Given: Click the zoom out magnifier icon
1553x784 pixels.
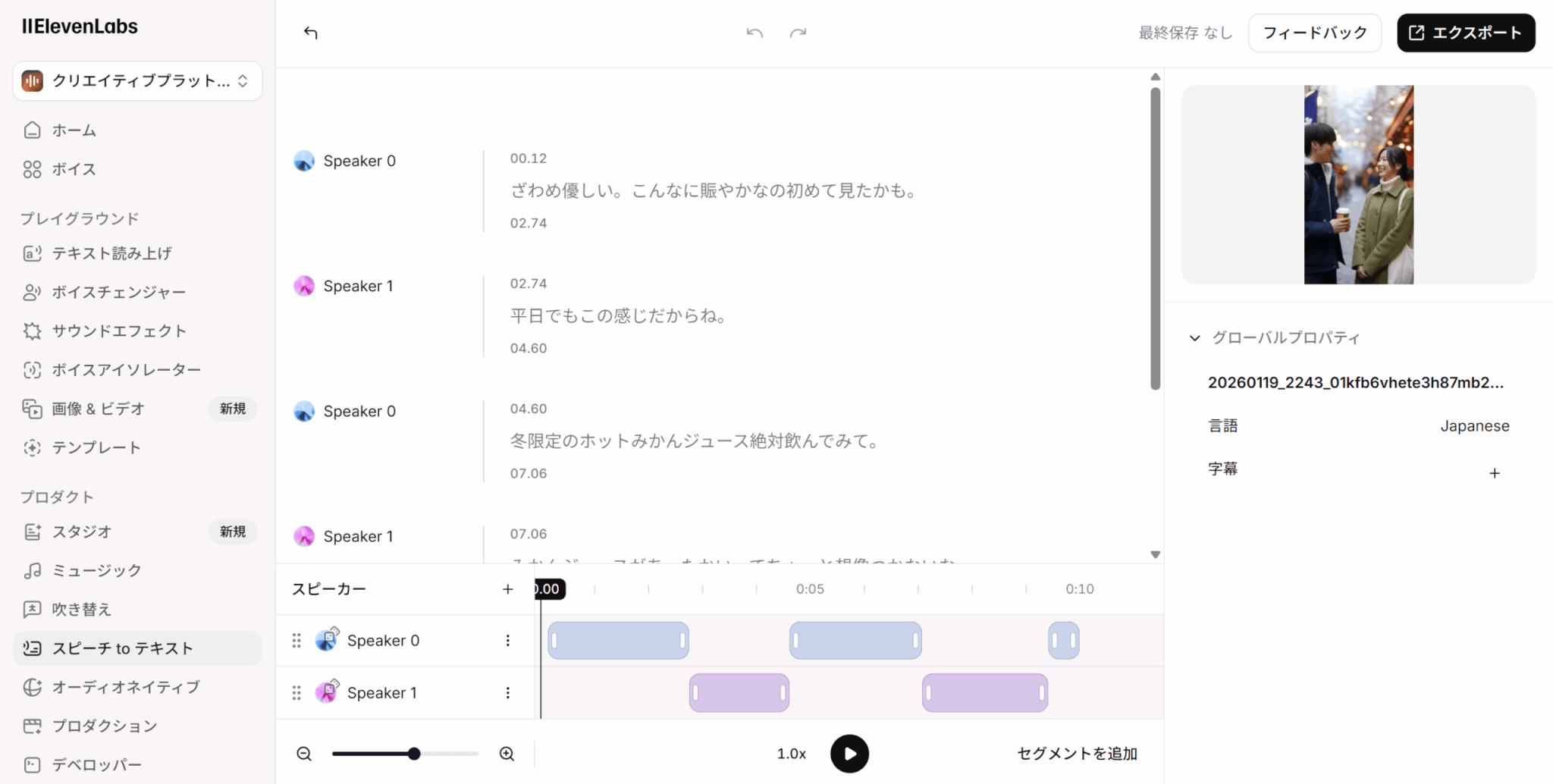Looking at the screenshot, I should click(x=304, y=754).
